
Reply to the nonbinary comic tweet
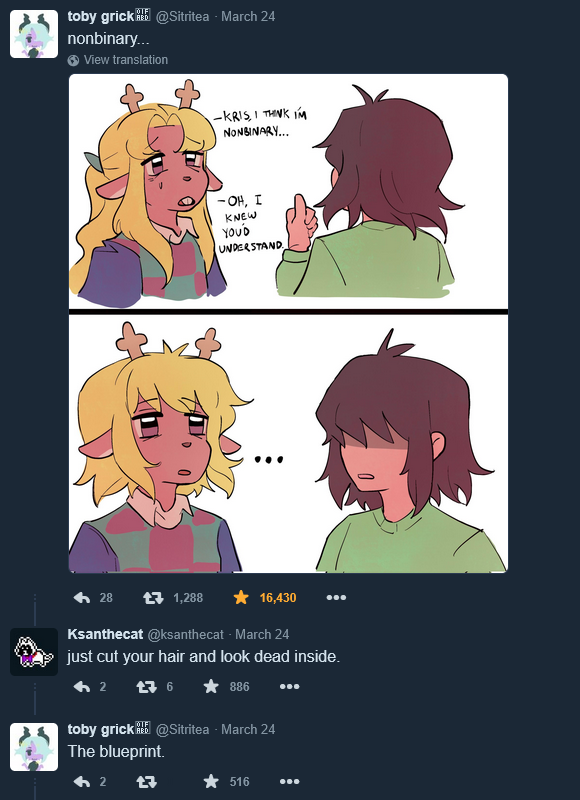pyautogui.click(x=82, y=597)
